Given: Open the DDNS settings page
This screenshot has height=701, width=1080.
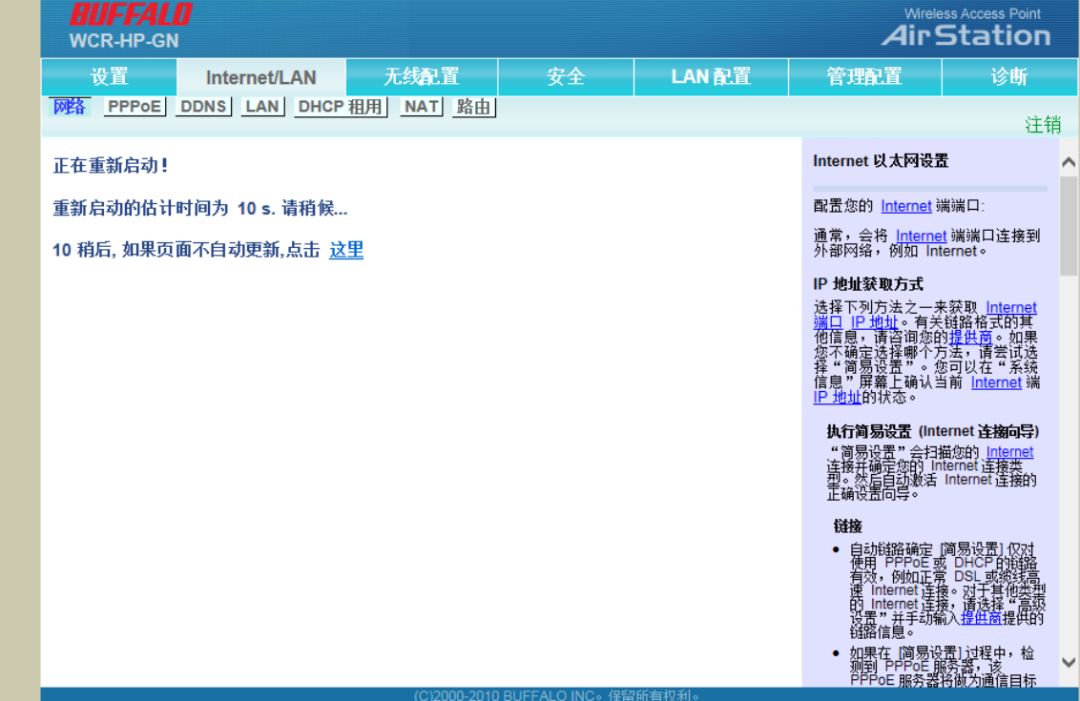Looking at the screenshot, I should pyautogui.click(x=202, y=107).
